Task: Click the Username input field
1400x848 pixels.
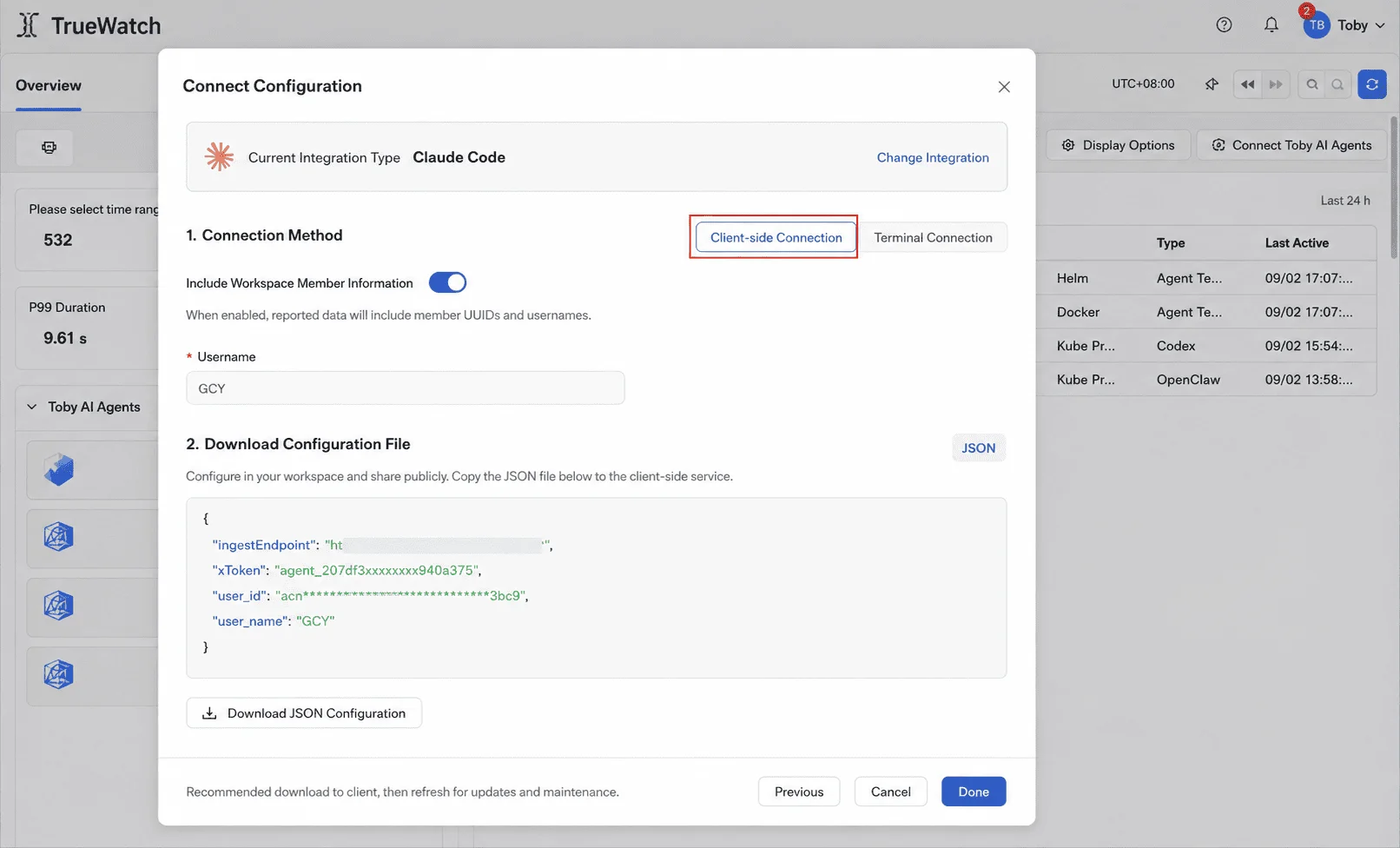Action: 405,388
